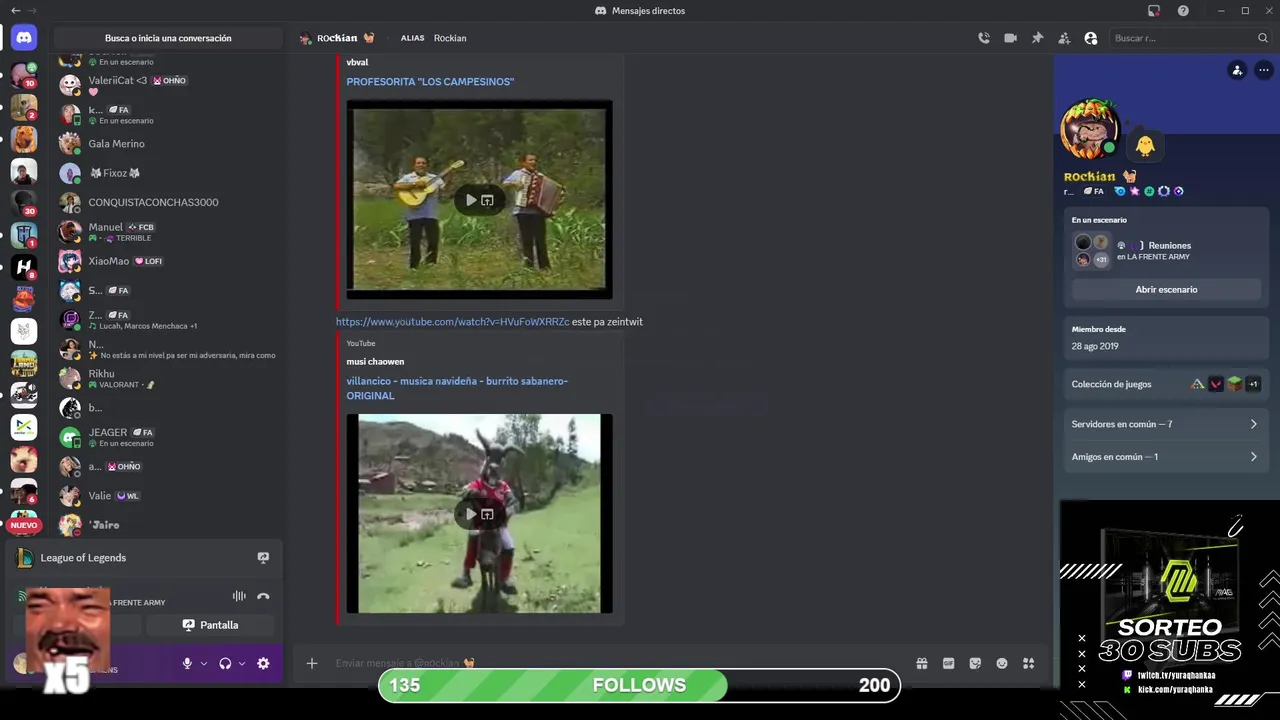Open DM with Manuel
Image resolution: width=1280 pixels, height=720 pixels.
pyautogui.click(x=168, y=232)
